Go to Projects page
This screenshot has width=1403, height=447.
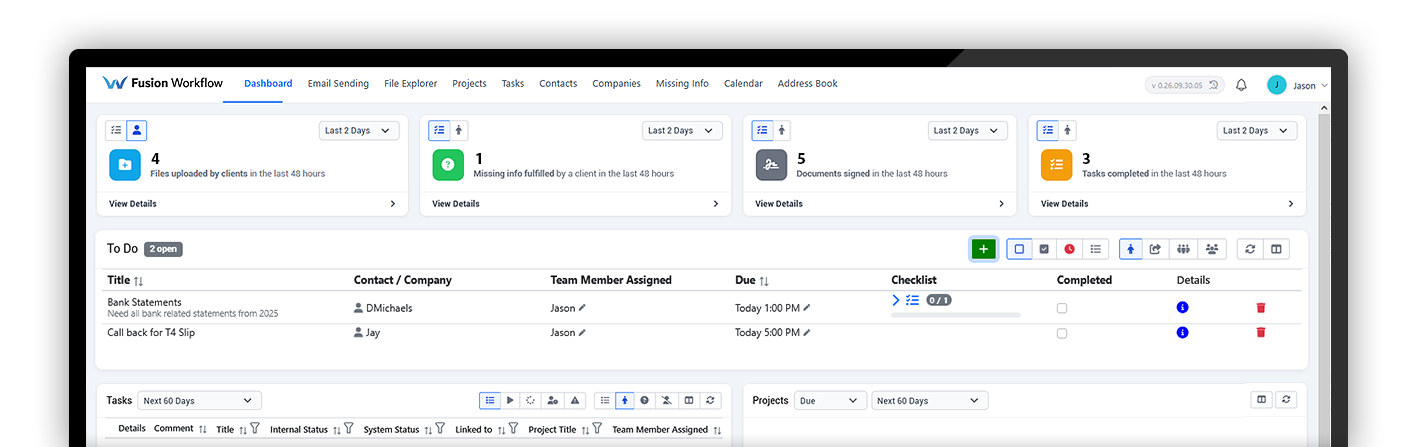coord(469,84)
